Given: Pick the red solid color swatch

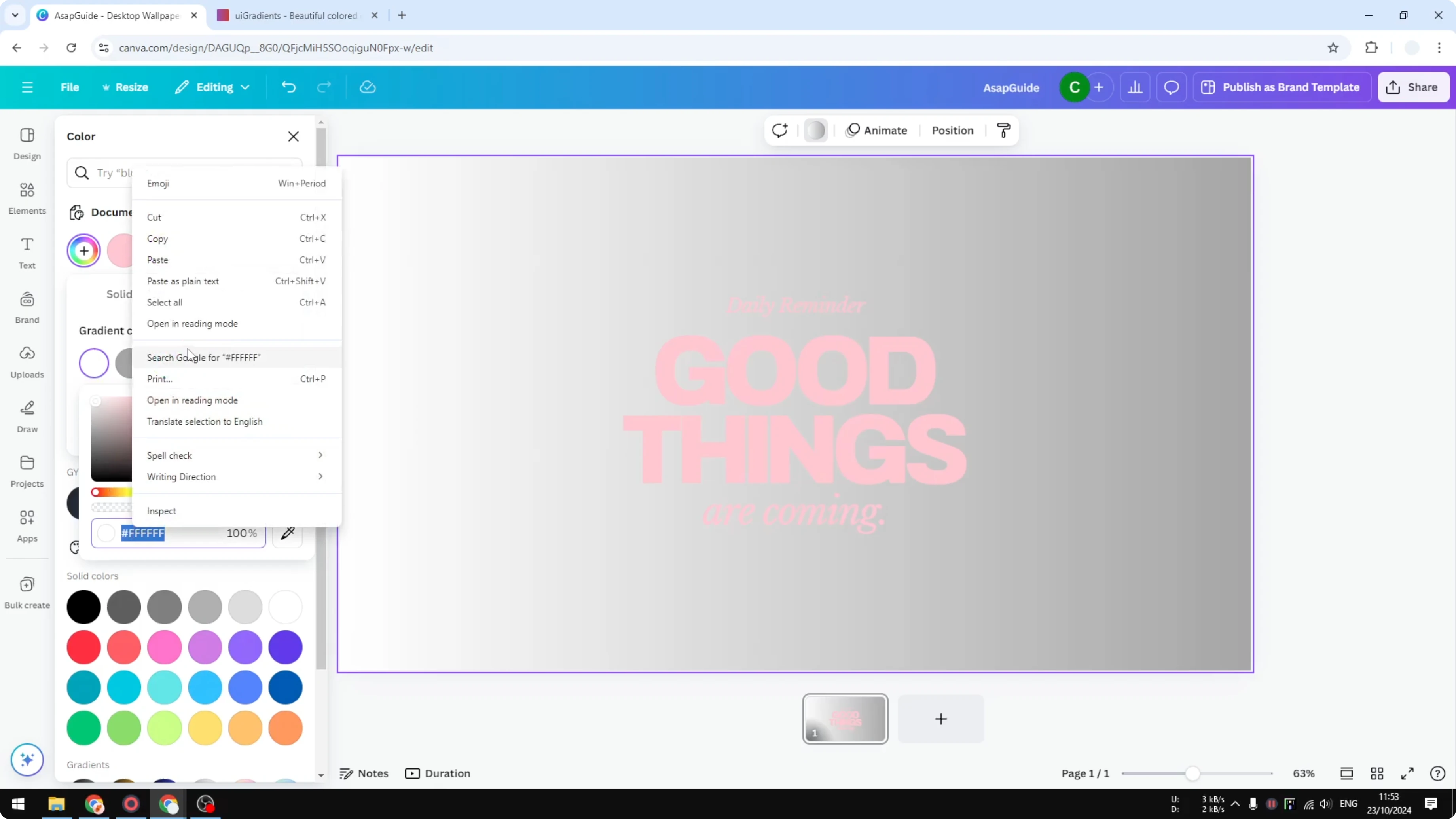Looking at the screenshot, I should coord(83,647).
